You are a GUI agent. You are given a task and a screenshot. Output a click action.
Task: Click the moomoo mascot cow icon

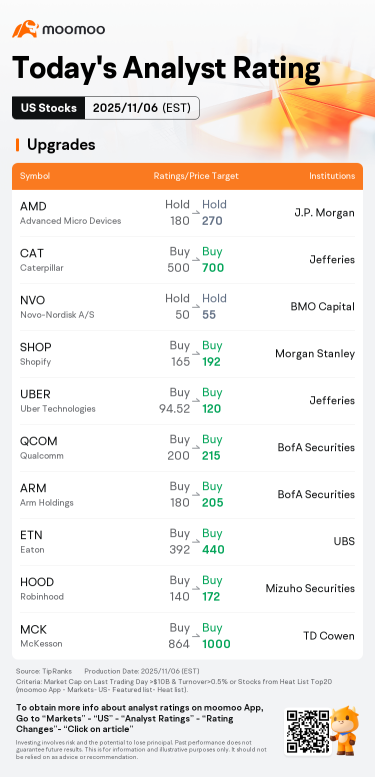(345, 729)
